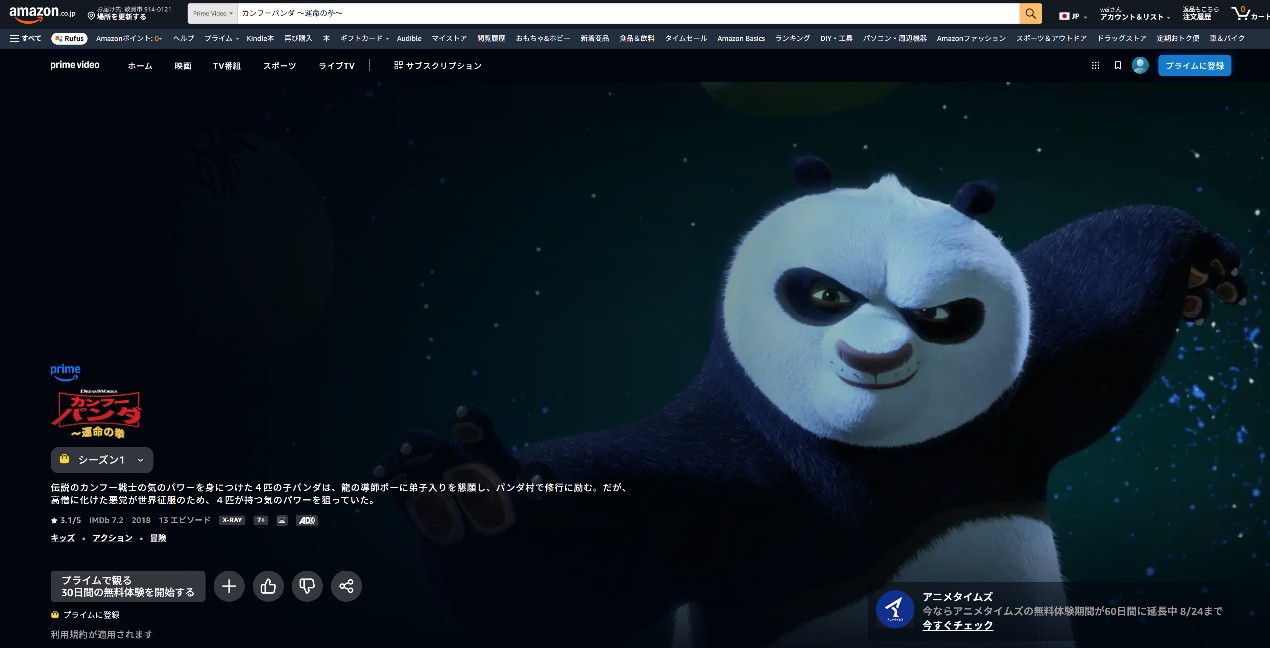
Task: Update delivery location 場所を更新する
Action: tap(121, 17)
